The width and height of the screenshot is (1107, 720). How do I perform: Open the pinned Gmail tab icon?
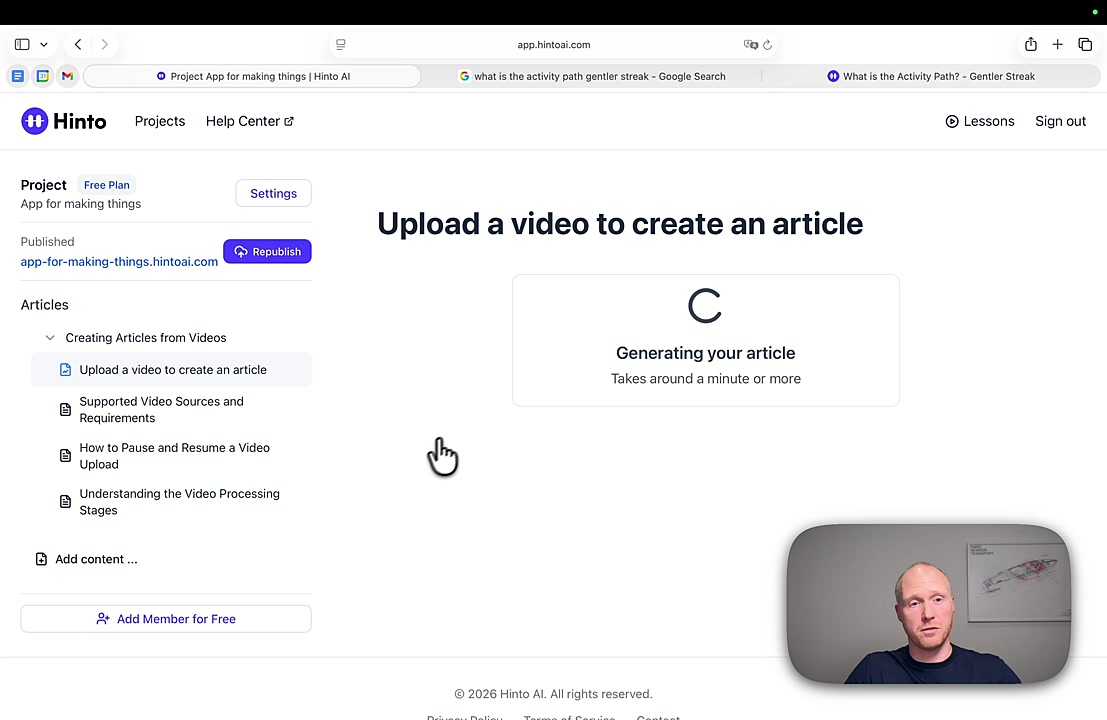pos(67,76)
